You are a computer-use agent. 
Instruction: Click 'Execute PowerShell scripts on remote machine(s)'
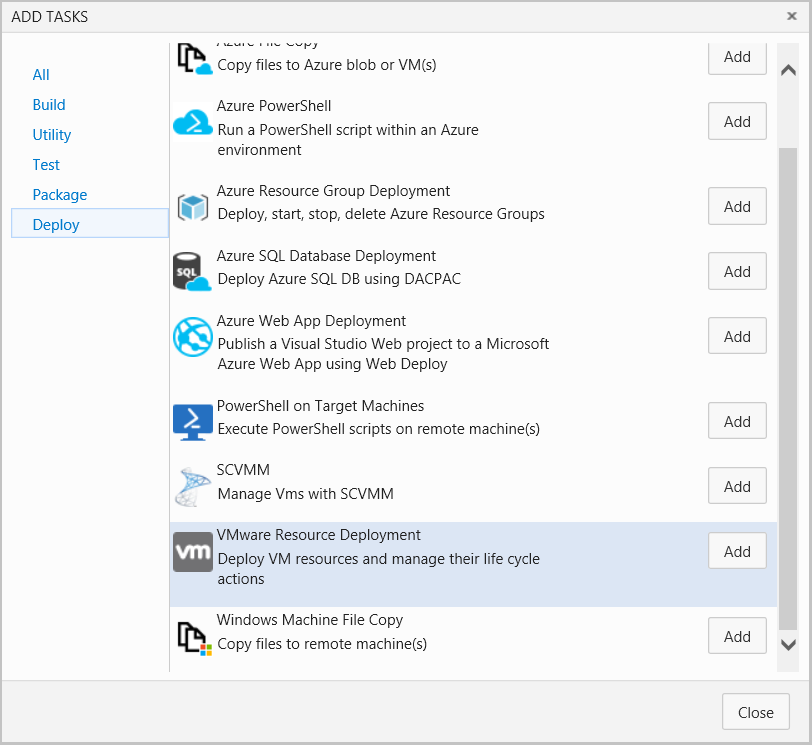379,429
